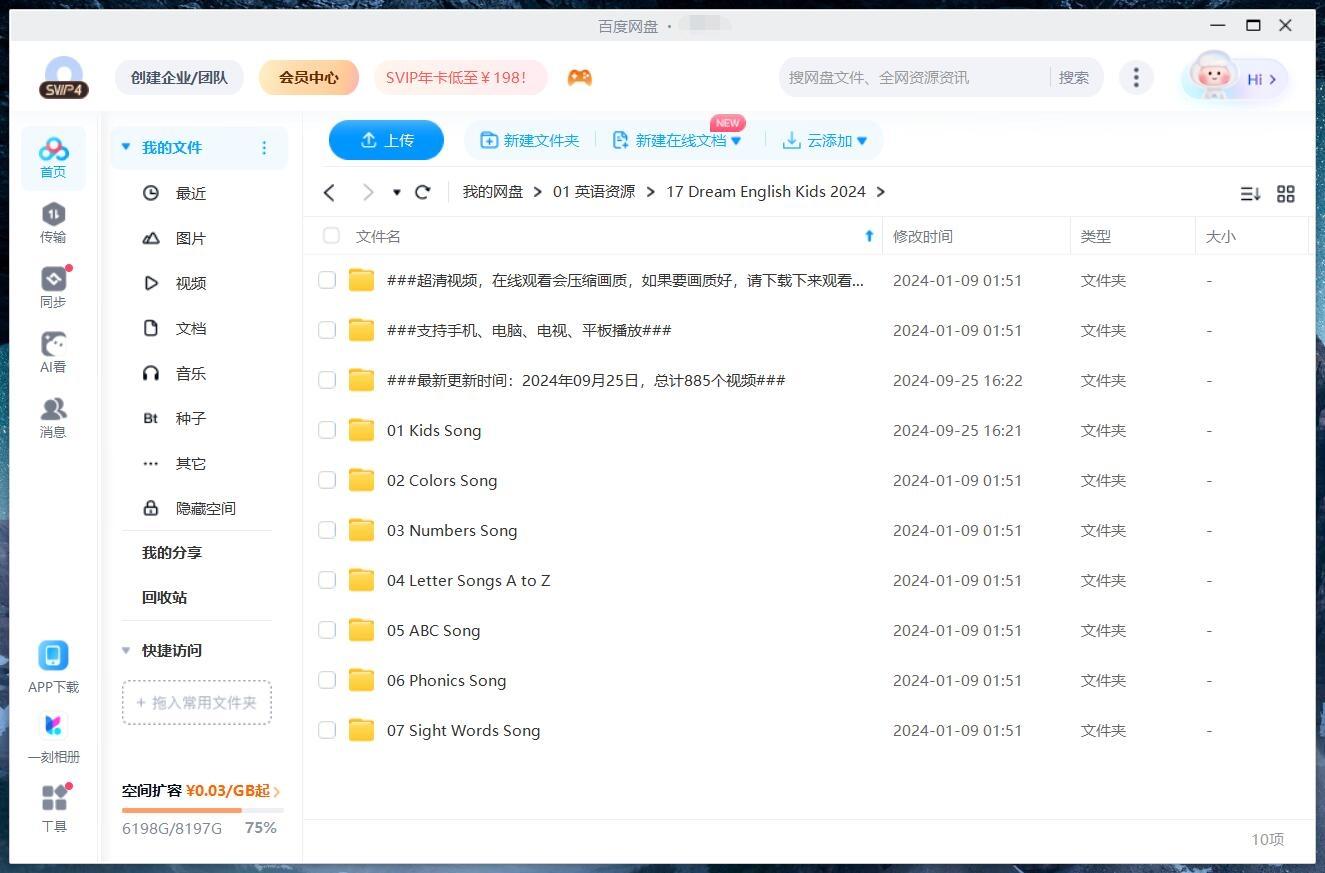This screenshot has height=873, width=1325.
Task: Open the 消息 messages icon
Action: coord(53,417)
